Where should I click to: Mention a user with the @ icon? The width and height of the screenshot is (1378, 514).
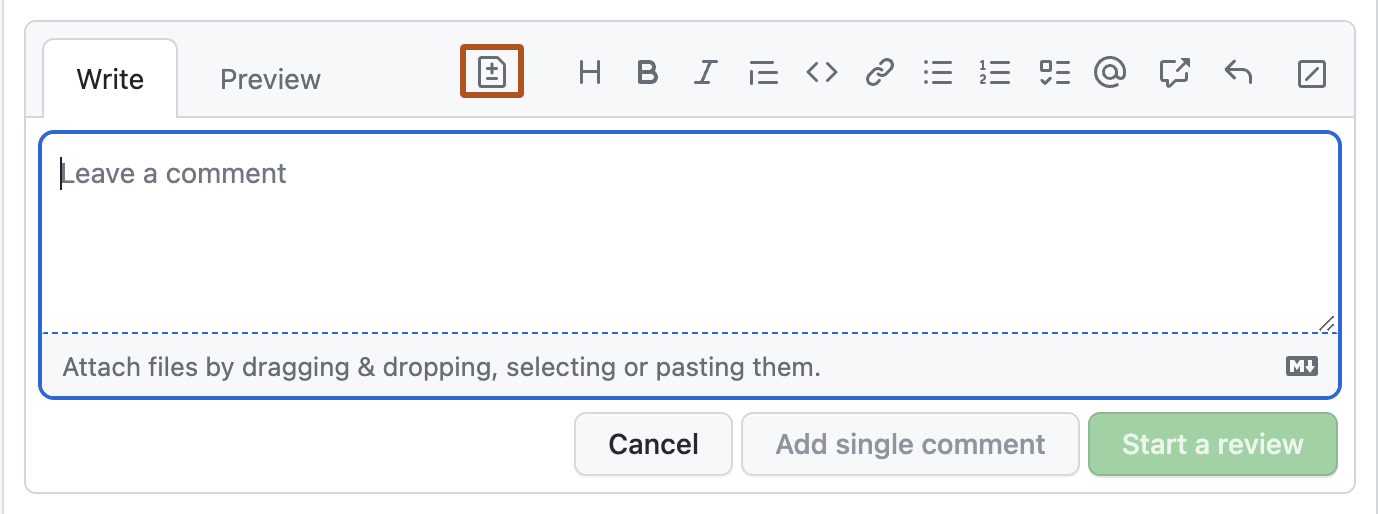1110,73
